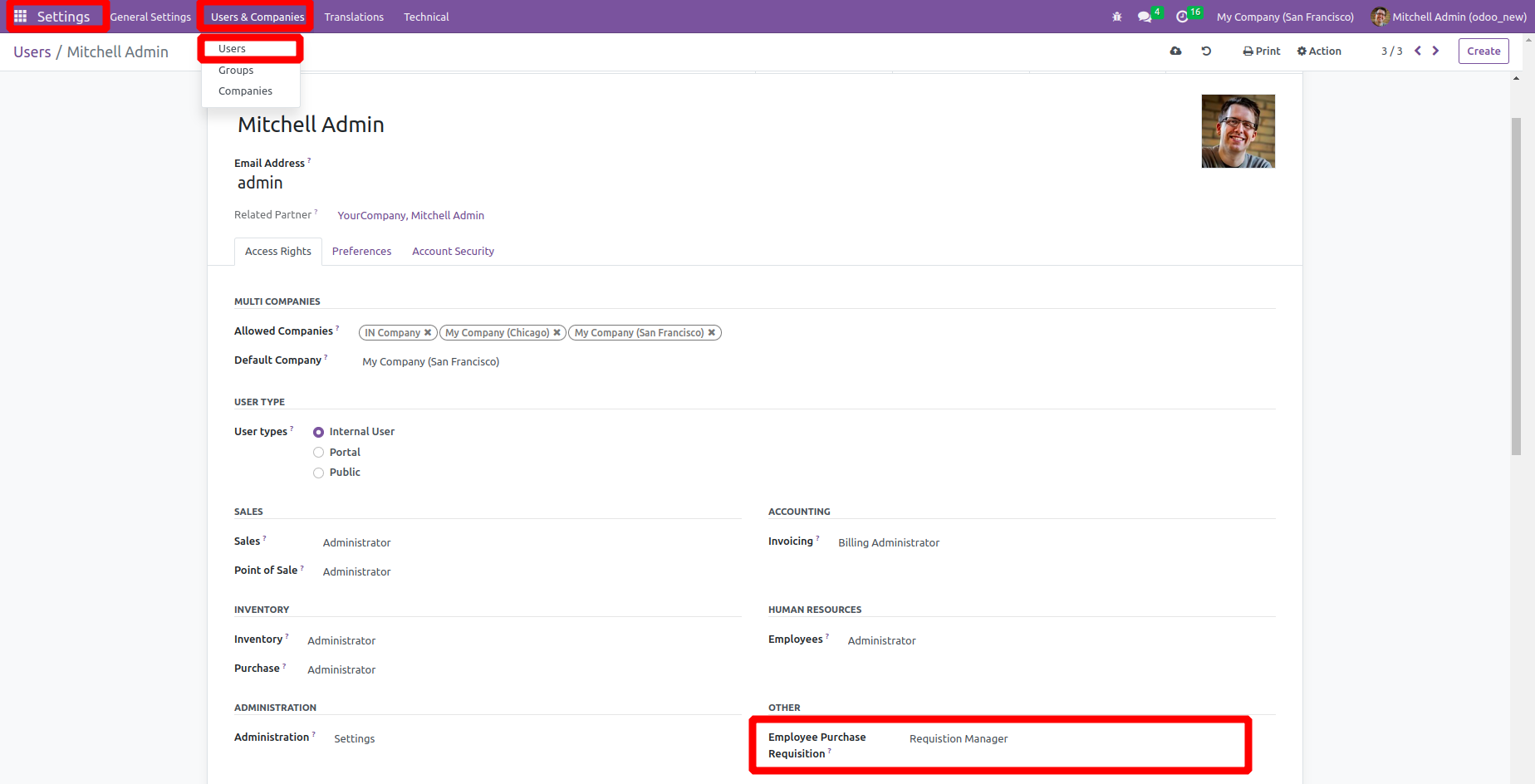Open the debug bug icon menu
The image size is (1535, 784).
1117,17
